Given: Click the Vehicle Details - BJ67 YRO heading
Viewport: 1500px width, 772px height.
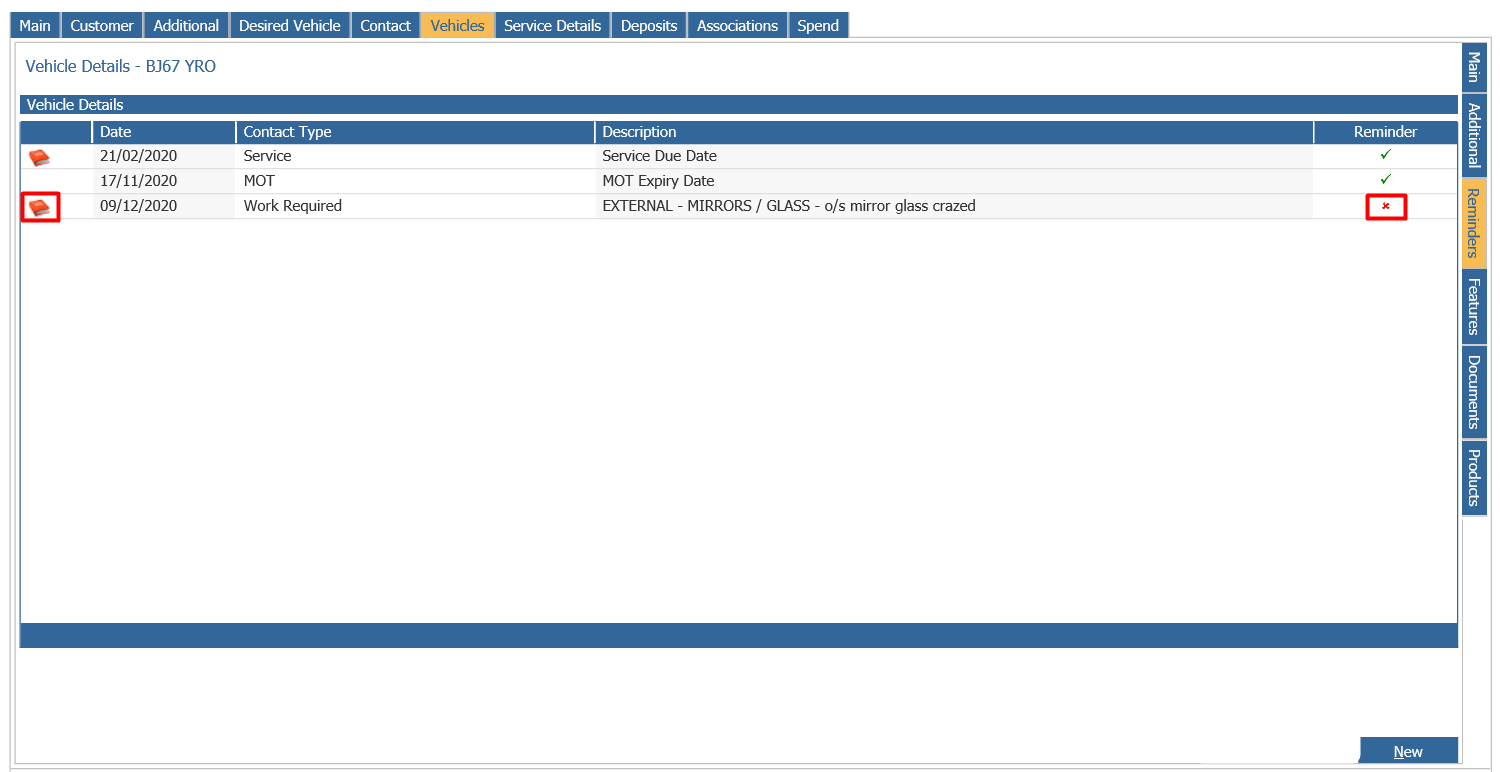Looking at the screenshot, I should [x=121, y=67].
